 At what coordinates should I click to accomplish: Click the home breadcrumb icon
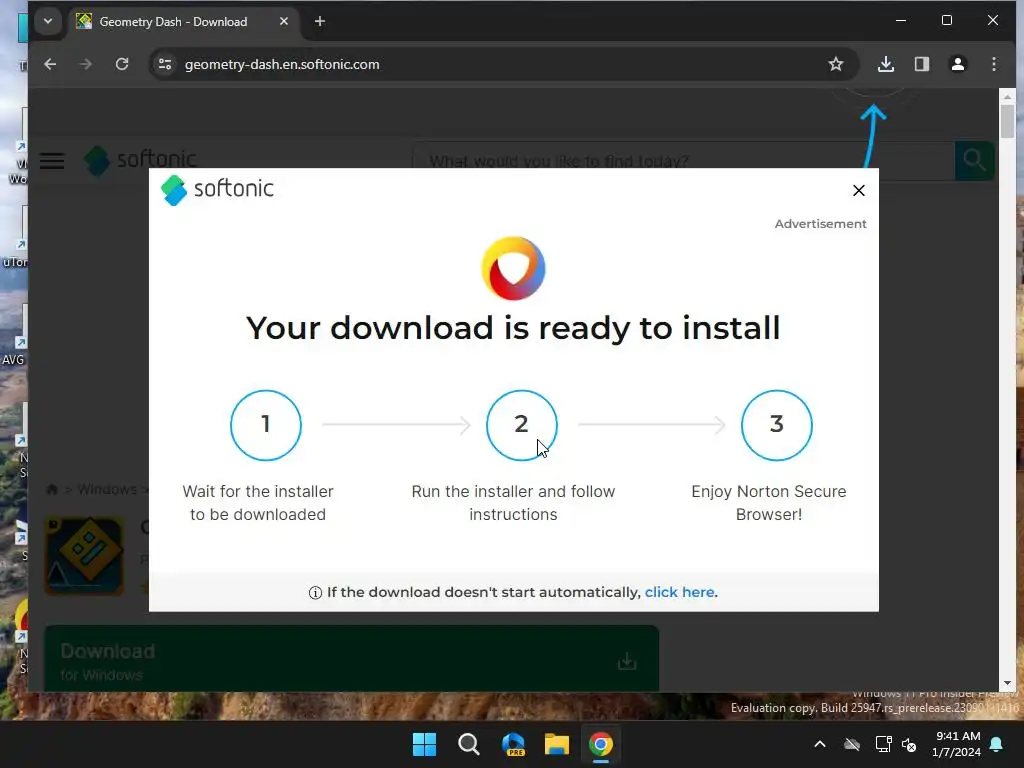click(x=52, y=489)
